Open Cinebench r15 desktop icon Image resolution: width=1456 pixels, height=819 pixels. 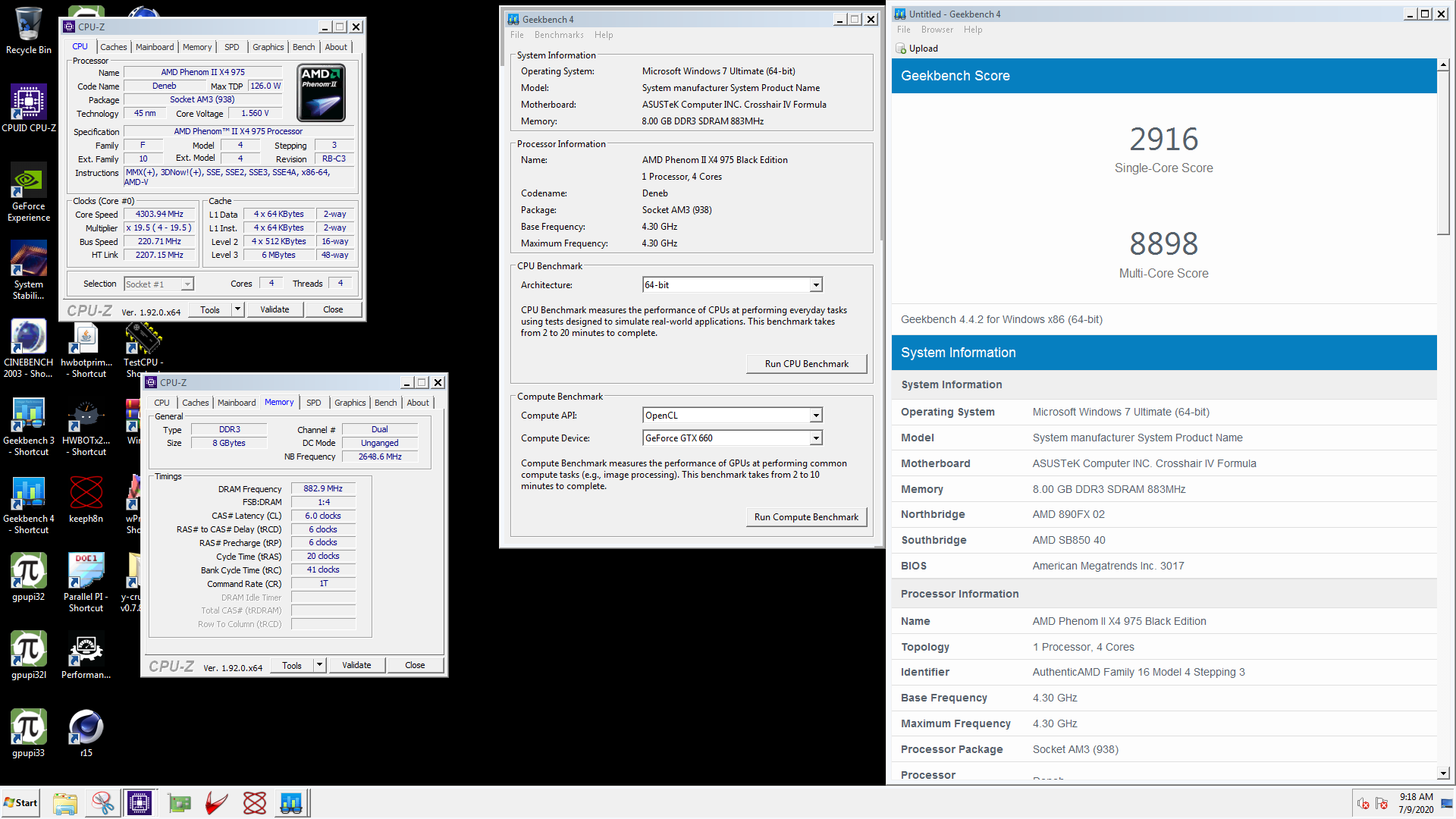tap(86, 733)
